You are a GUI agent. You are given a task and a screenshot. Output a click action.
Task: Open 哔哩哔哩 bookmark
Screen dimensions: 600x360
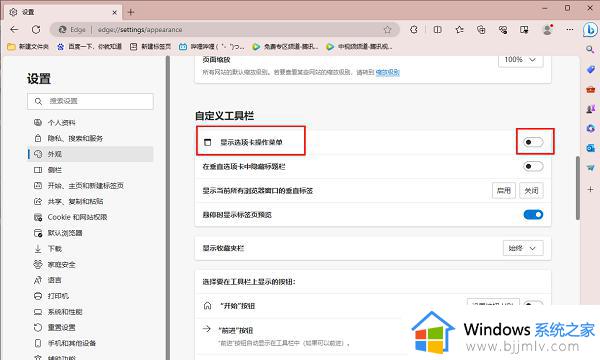(x=212, y=47)
